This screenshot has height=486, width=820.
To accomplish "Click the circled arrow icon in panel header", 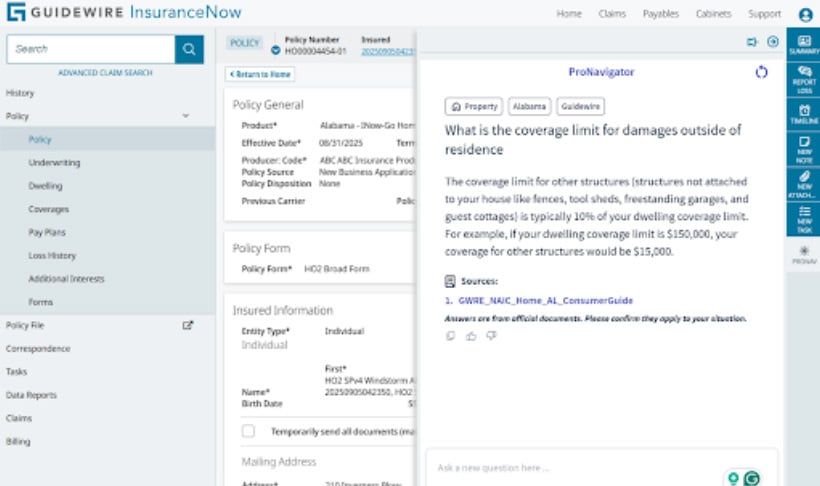I will [772, 42].
